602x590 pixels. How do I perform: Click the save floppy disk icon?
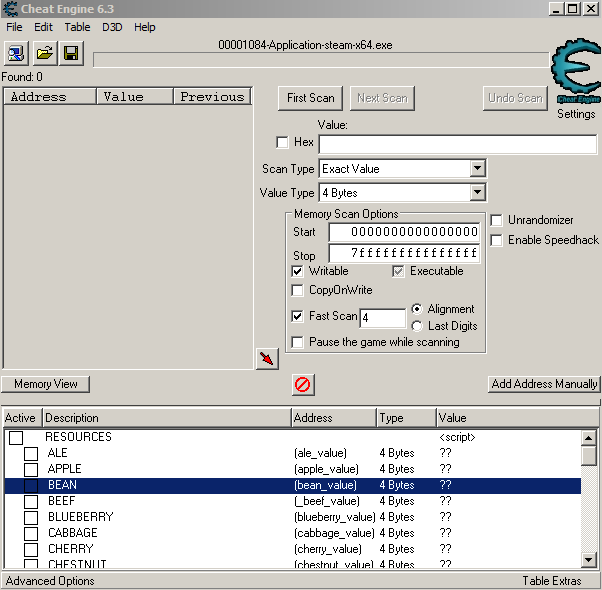pos(71,53)
